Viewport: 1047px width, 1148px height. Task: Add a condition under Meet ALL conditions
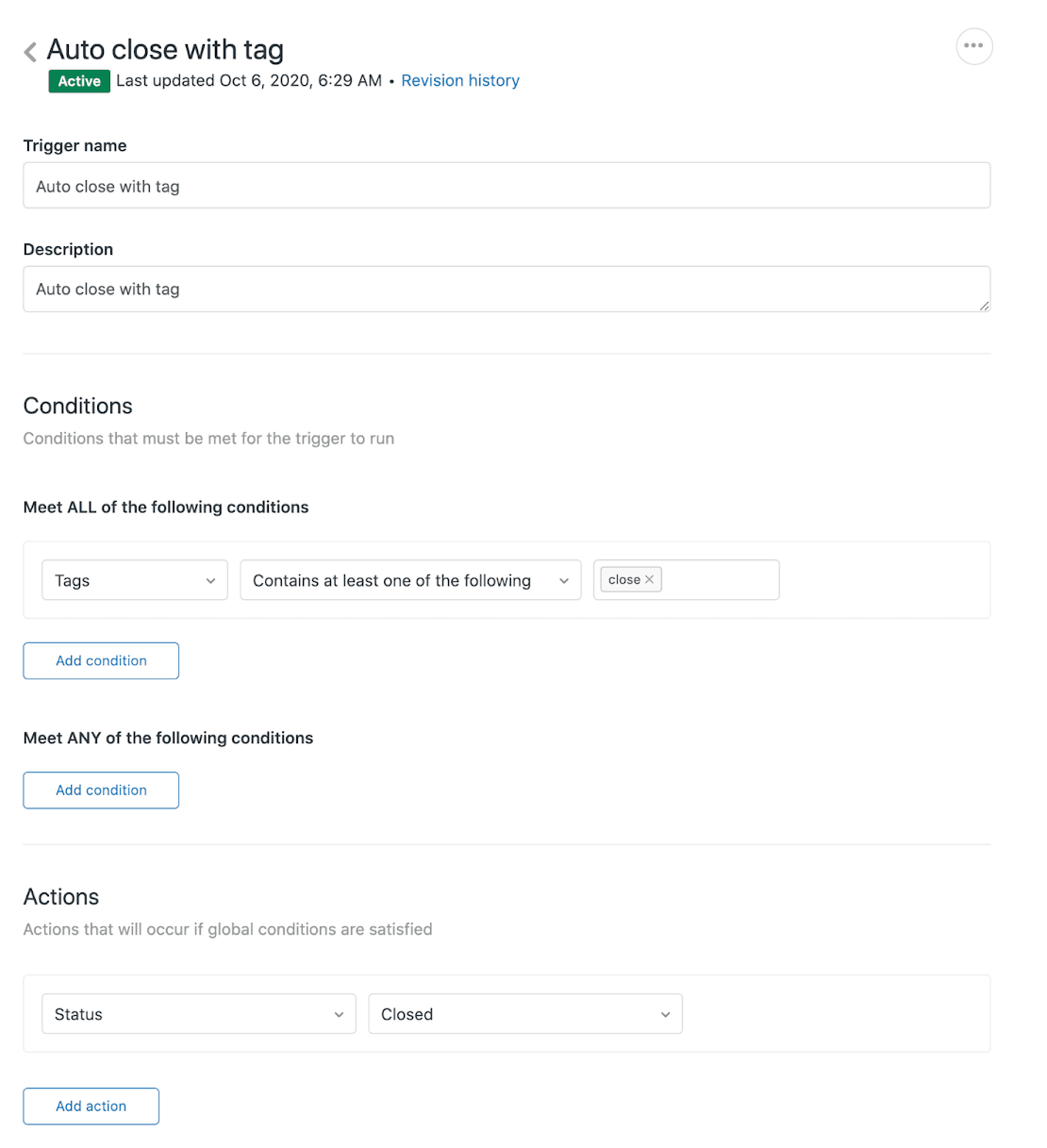[x=100, y=660]
